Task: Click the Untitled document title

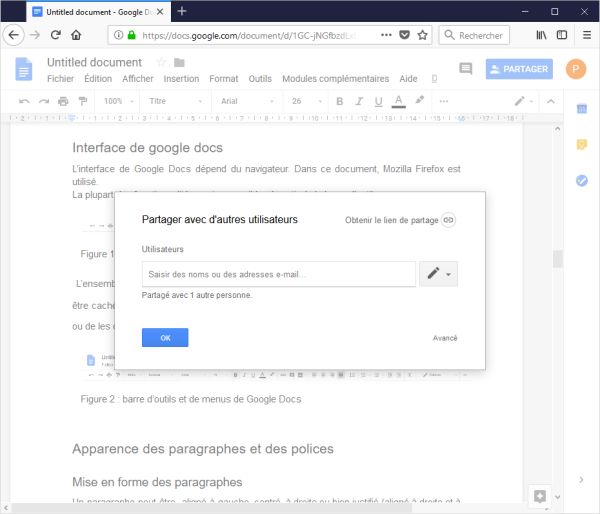Action: [x=94, y=62]
